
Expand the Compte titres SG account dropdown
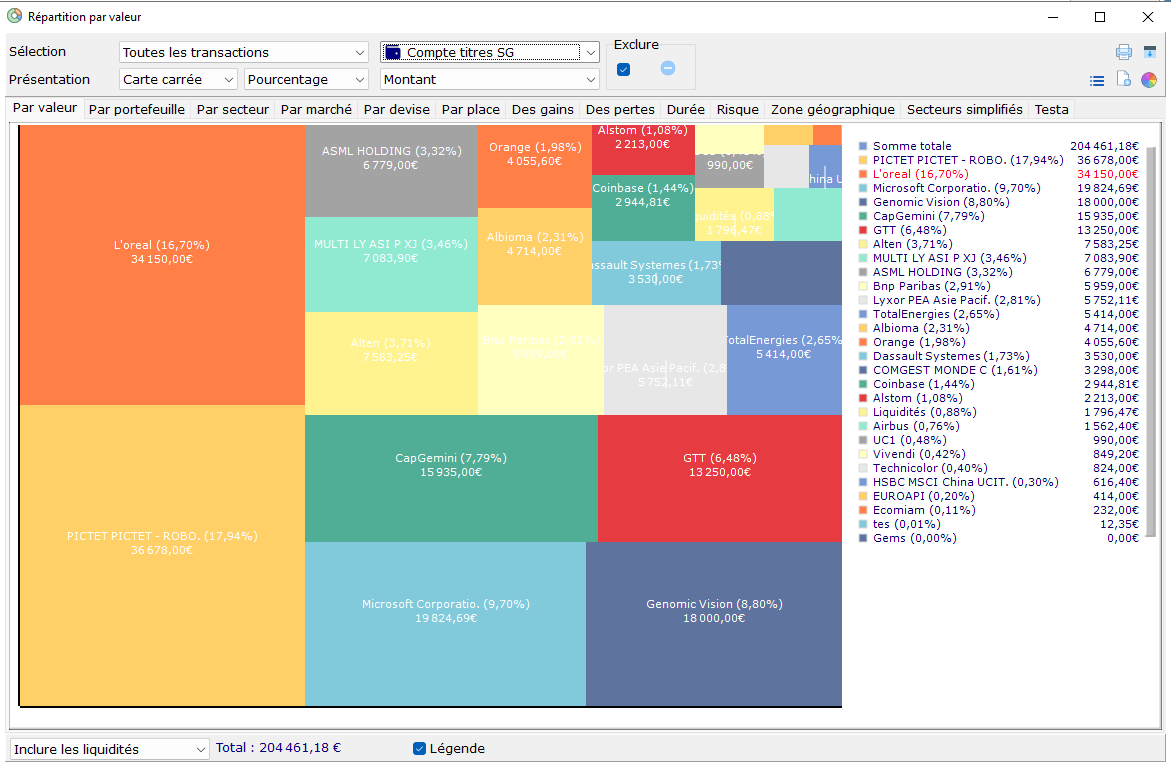tap(490, 52)
